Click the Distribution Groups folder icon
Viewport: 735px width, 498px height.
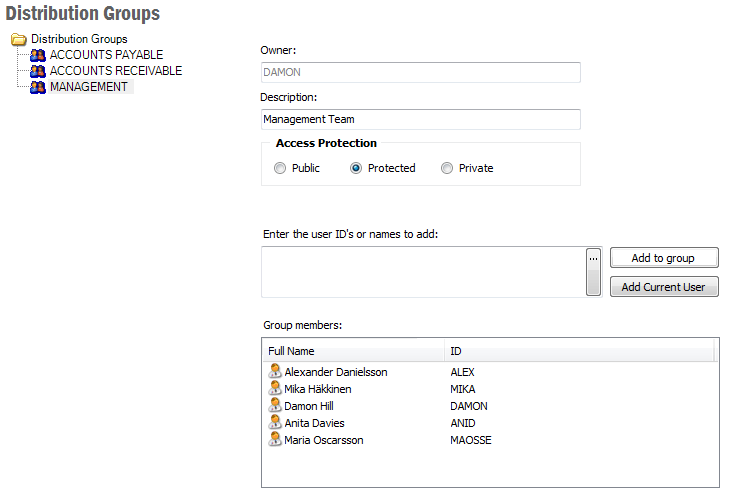(x=18, y=40)
